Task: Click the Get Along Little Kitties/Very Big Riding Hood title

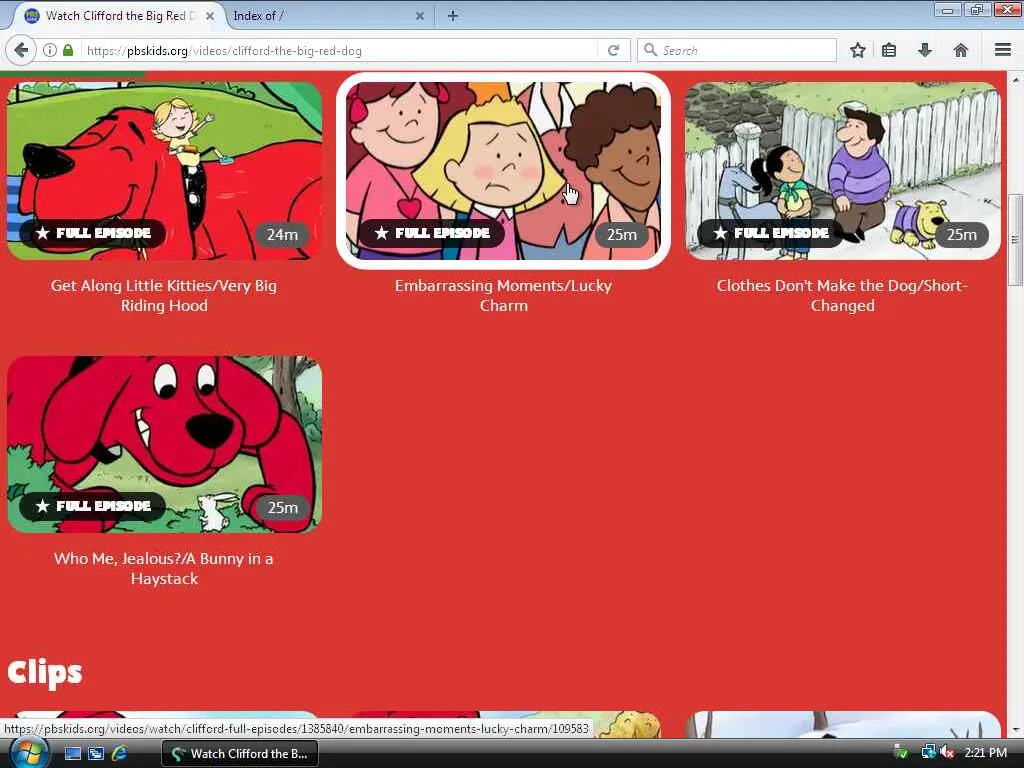Action: (164, 296)
